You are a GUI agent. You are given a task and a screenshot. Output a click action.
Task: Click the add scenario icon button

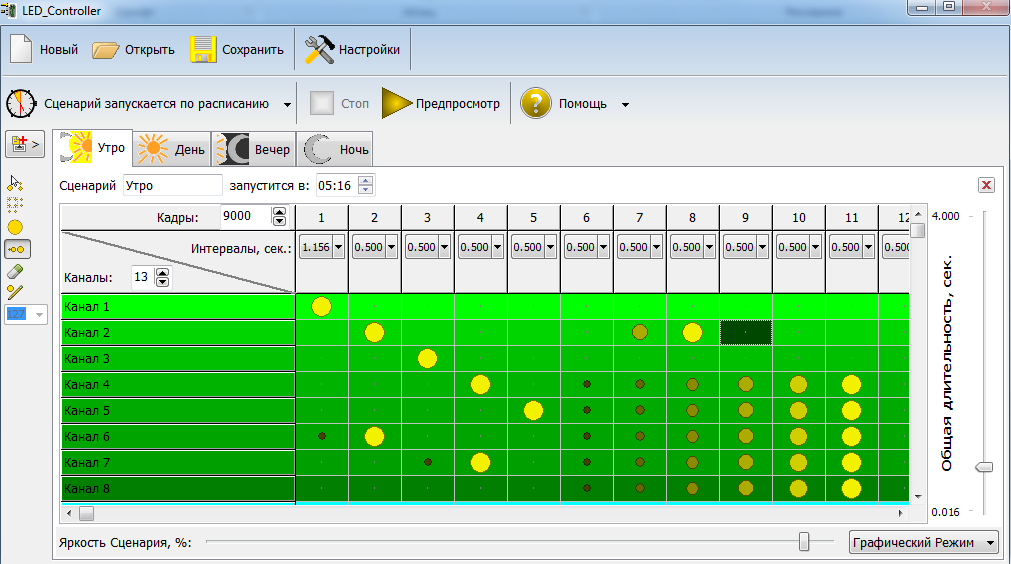tap(25, 144)
